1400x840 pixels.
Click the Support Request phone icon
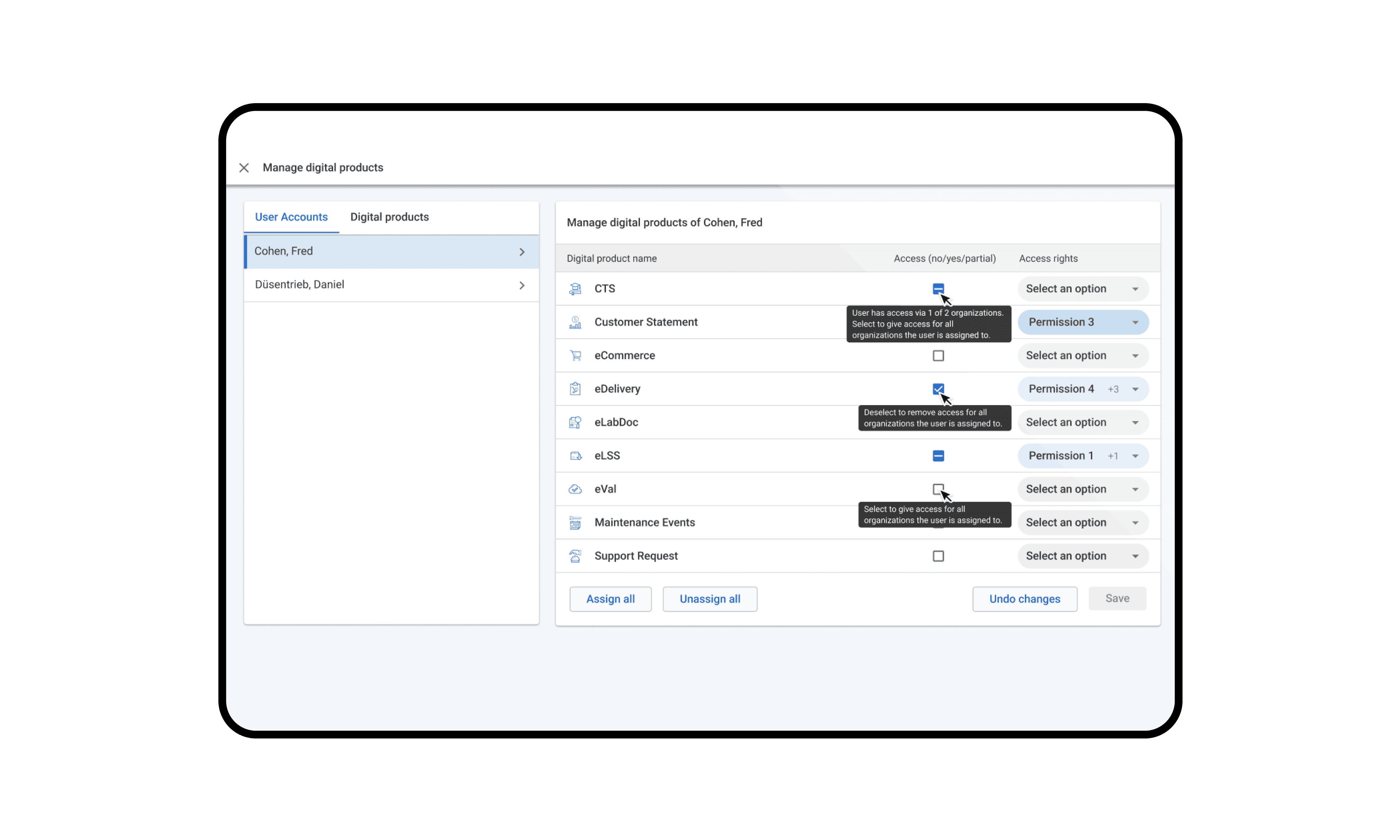(576, 556)
